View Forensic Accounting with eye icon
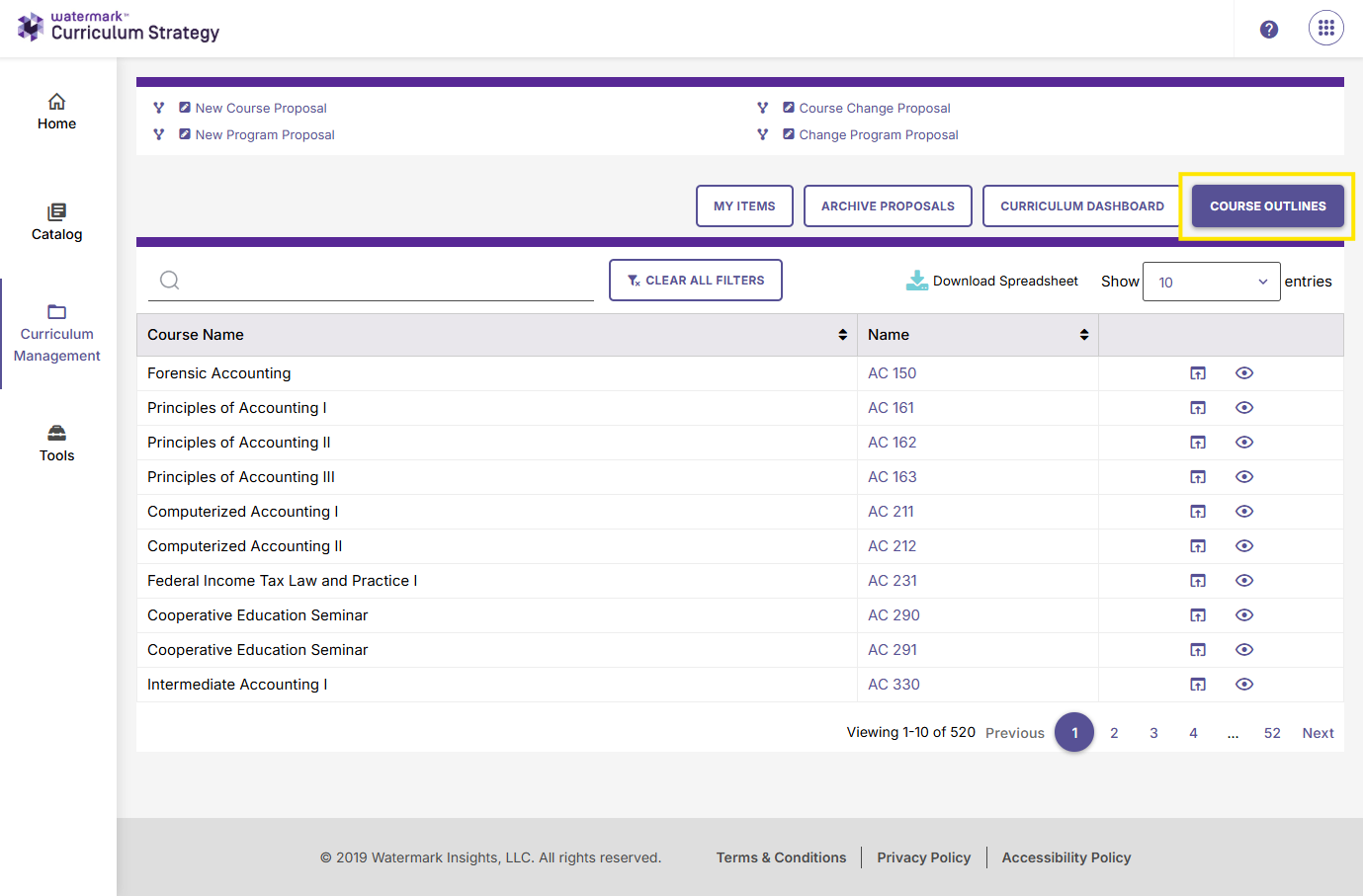The width and height of the screenshot is (1363, 896). coord(1244,373)
